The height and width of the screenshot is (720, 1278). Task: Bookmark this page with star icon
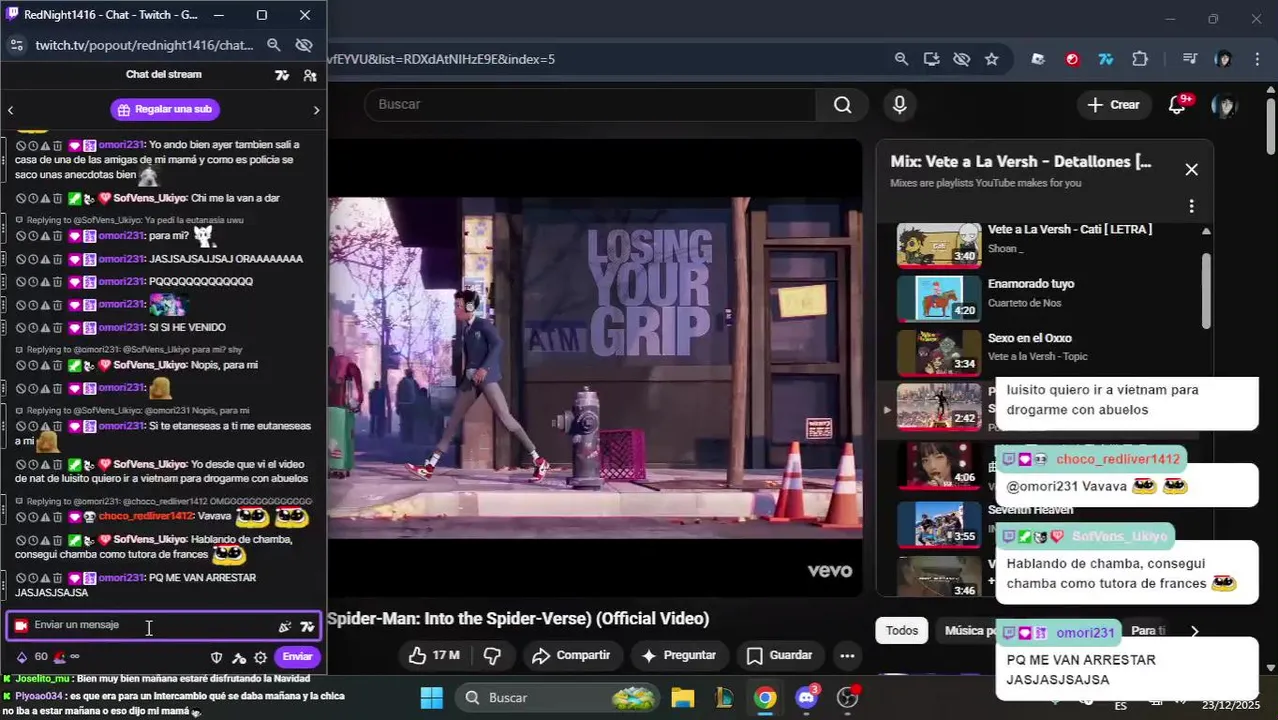pos(991,59)
